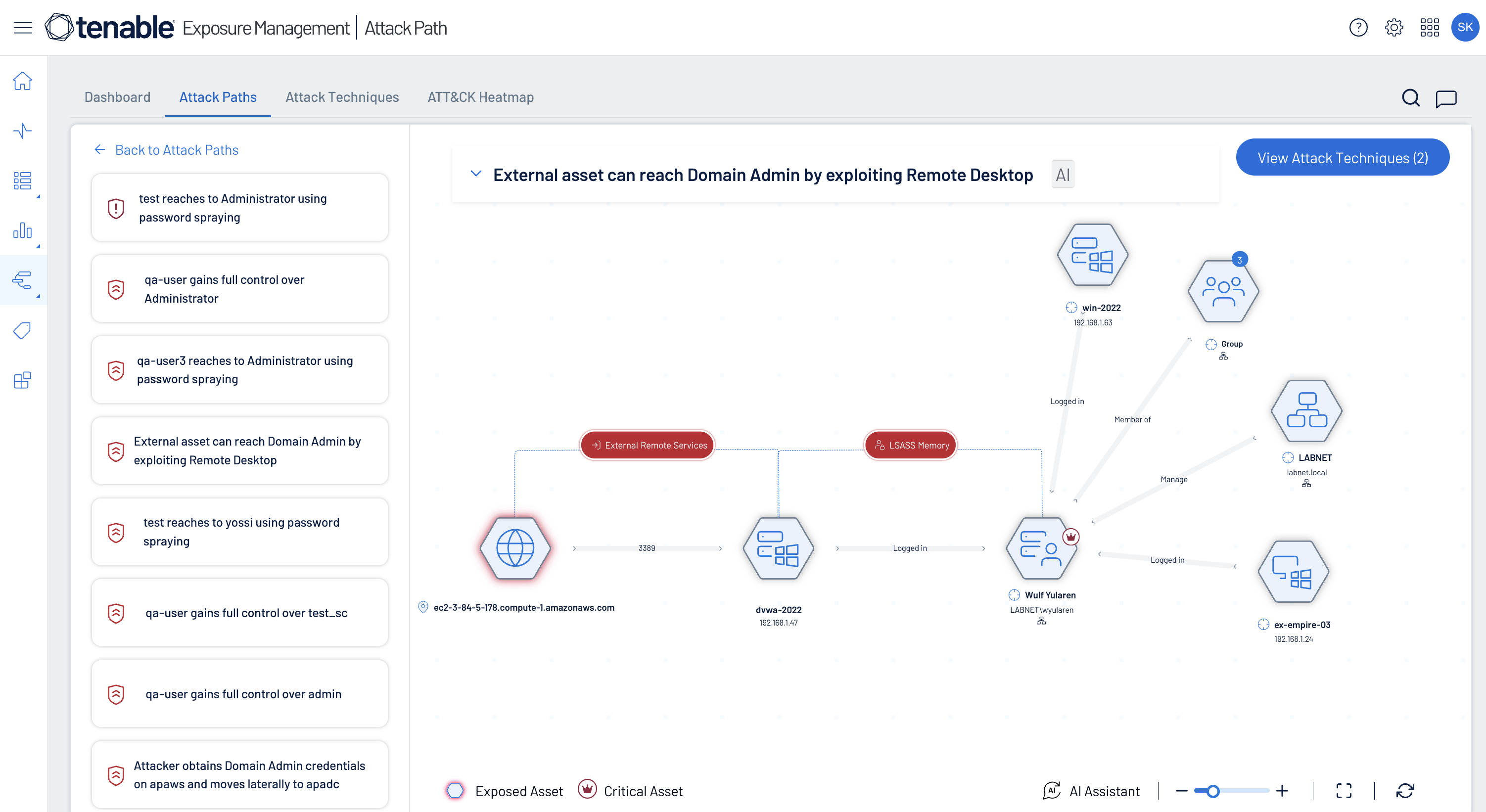The height and width of the screenshot is (812, 1486).
Task: Open the ATT&CK Heatmap tab
Action: tap(480, 97)
